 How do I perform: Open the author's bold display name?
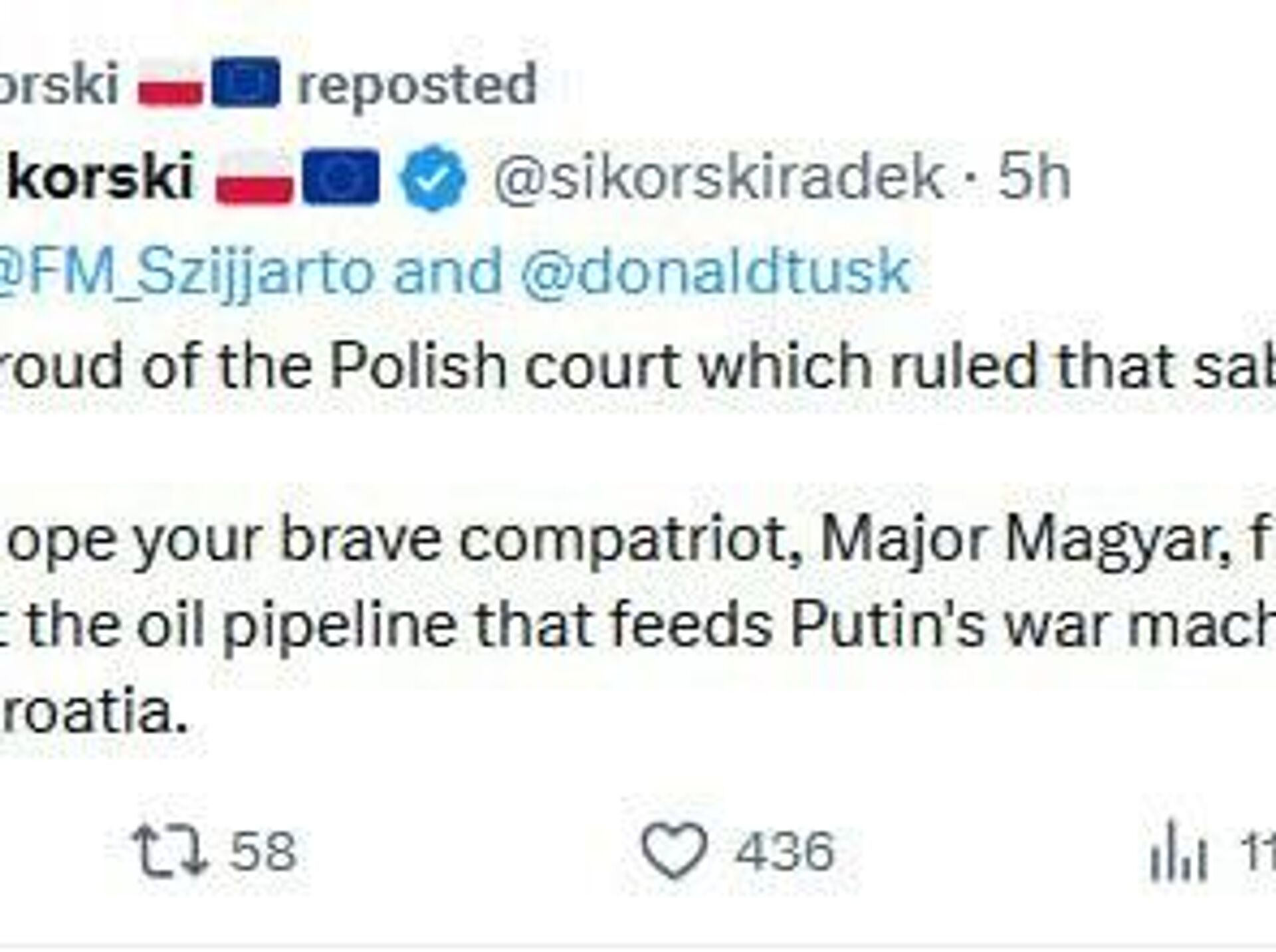[x=100, y=177]
